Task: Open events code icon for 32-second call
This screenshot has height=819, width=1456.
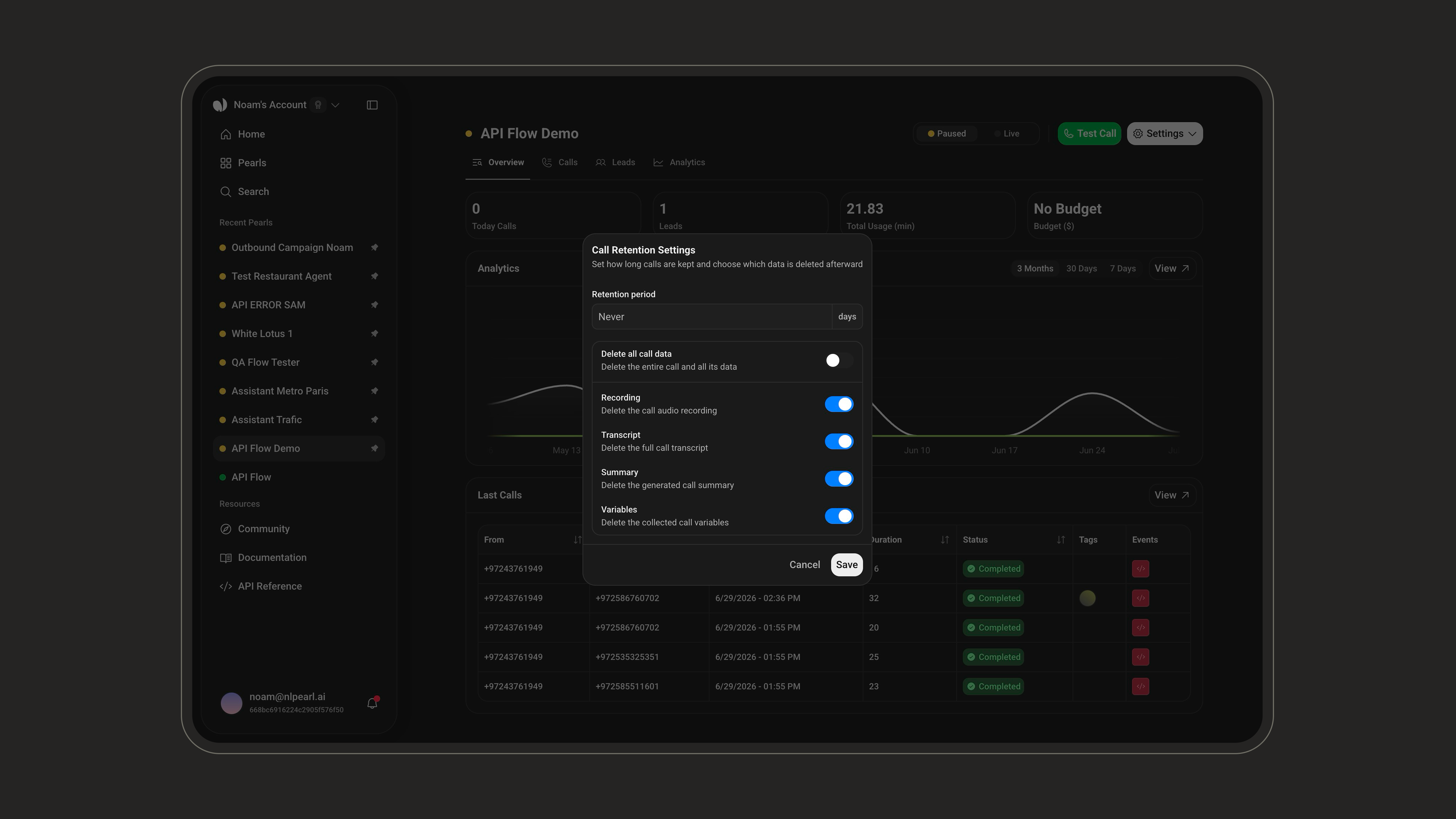Action: (1141, 598)
